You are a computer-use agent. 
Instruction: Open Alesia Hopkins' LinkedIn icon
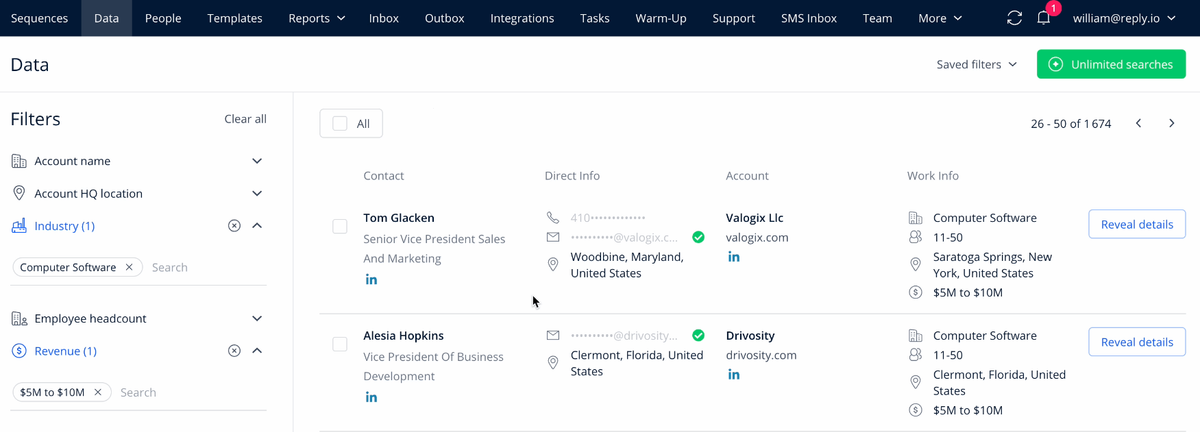[x=371, y=397]
